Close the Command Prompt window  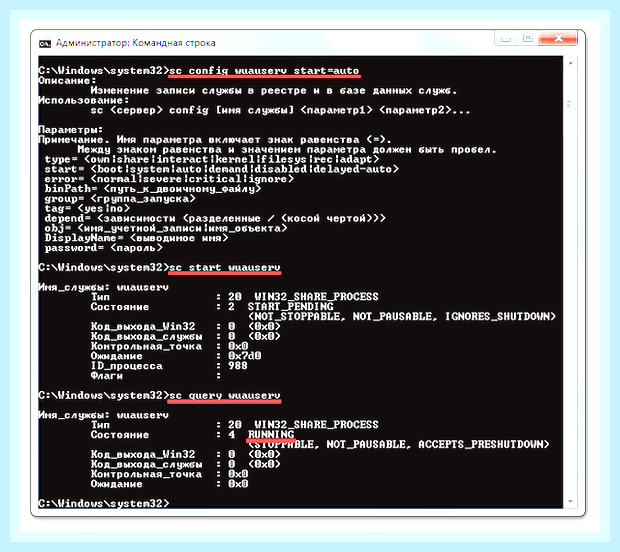(558, 38)
